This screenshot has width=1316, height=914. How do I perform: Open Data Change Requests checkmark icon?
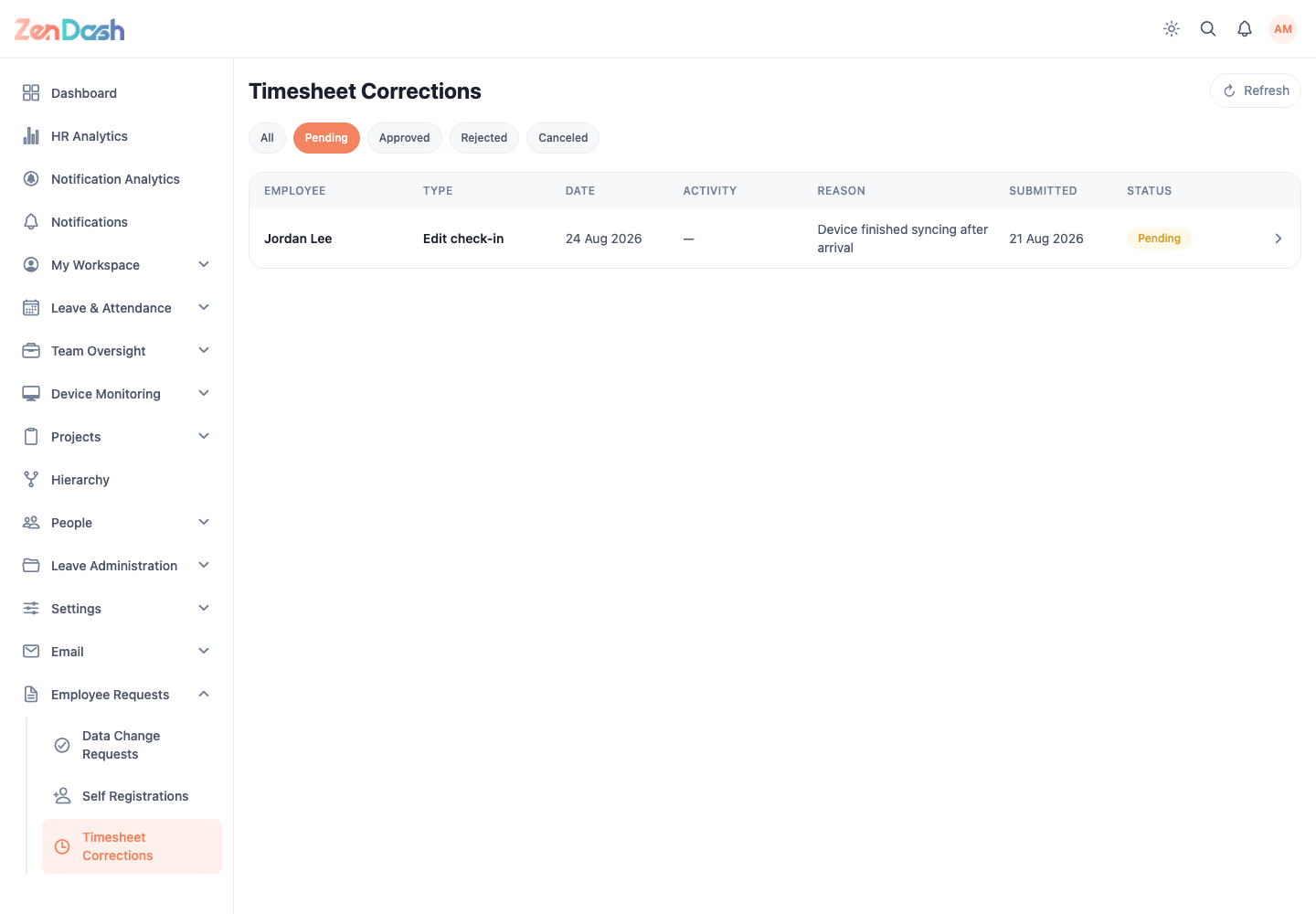(62, 745)
